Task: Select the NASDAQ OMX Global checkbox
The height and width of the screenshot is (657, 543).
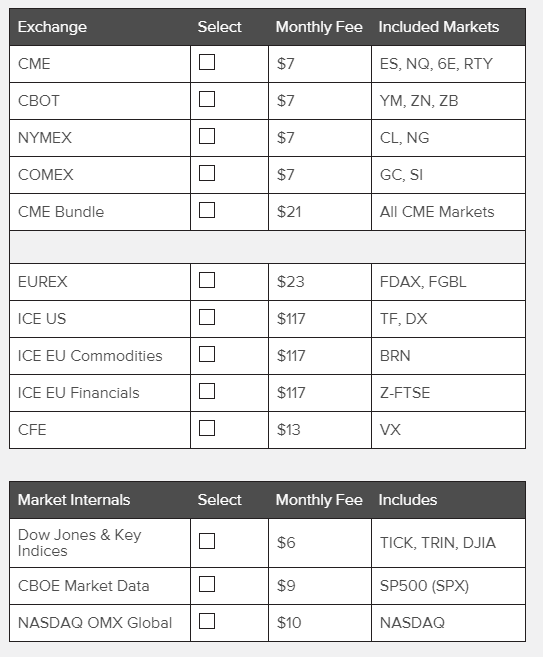Action: coord(207,621)
